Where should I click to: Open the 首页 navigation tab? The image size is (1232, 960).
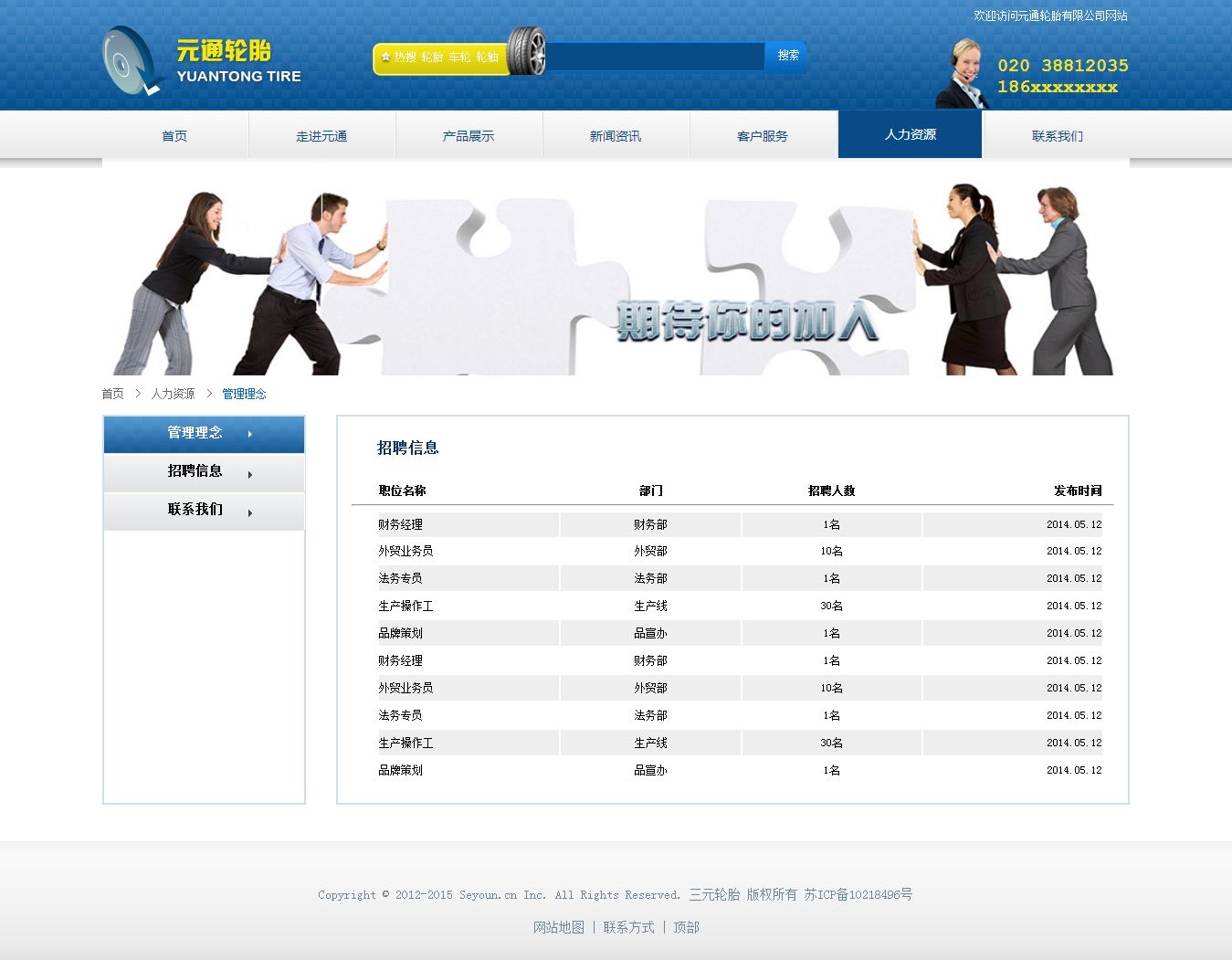[x=174, y=136]
